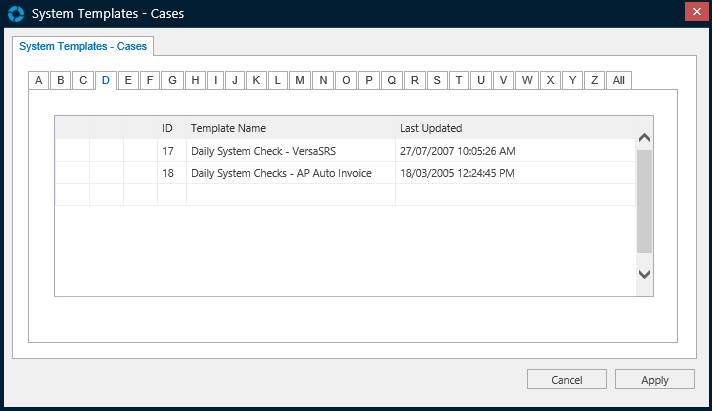This screenshot has height=411, width=712.
Task: Select Daily System Checks - AP Auto Invoice
Action: (x=281, y=173)
